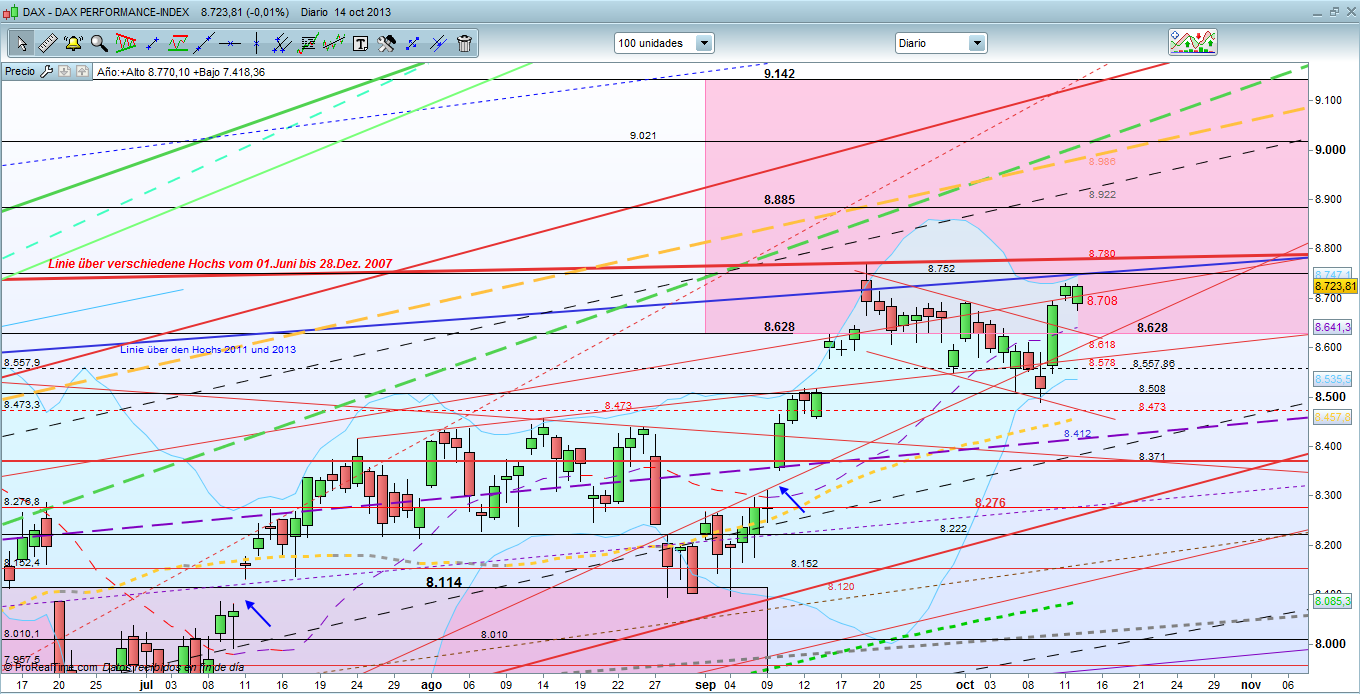The width and height of the screenshot is (1360, 694).
Task: Click the 'sep' month label on time axis
Action: (x=706, y=685)
